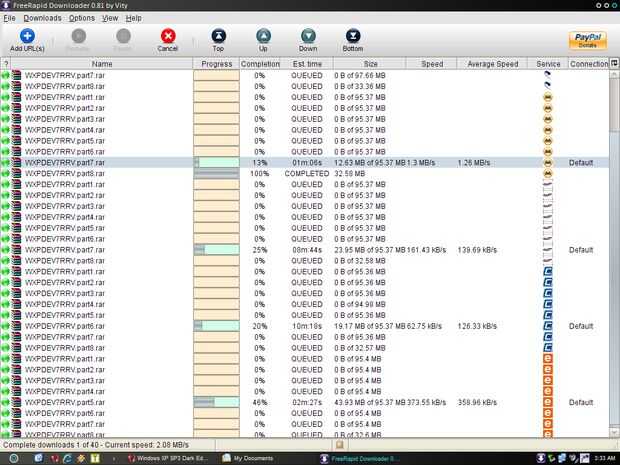Screen dimensions: 620x465
Task: Click the greyed-out Pause toolbar icon
Action: point(123,36)
